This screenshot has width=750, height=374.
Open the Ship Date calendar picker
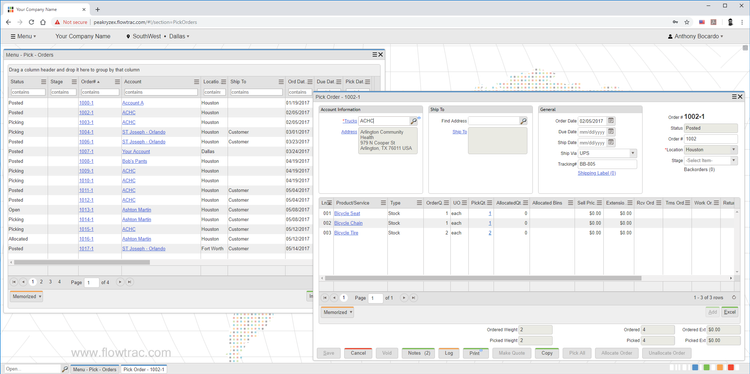point(611,143)
